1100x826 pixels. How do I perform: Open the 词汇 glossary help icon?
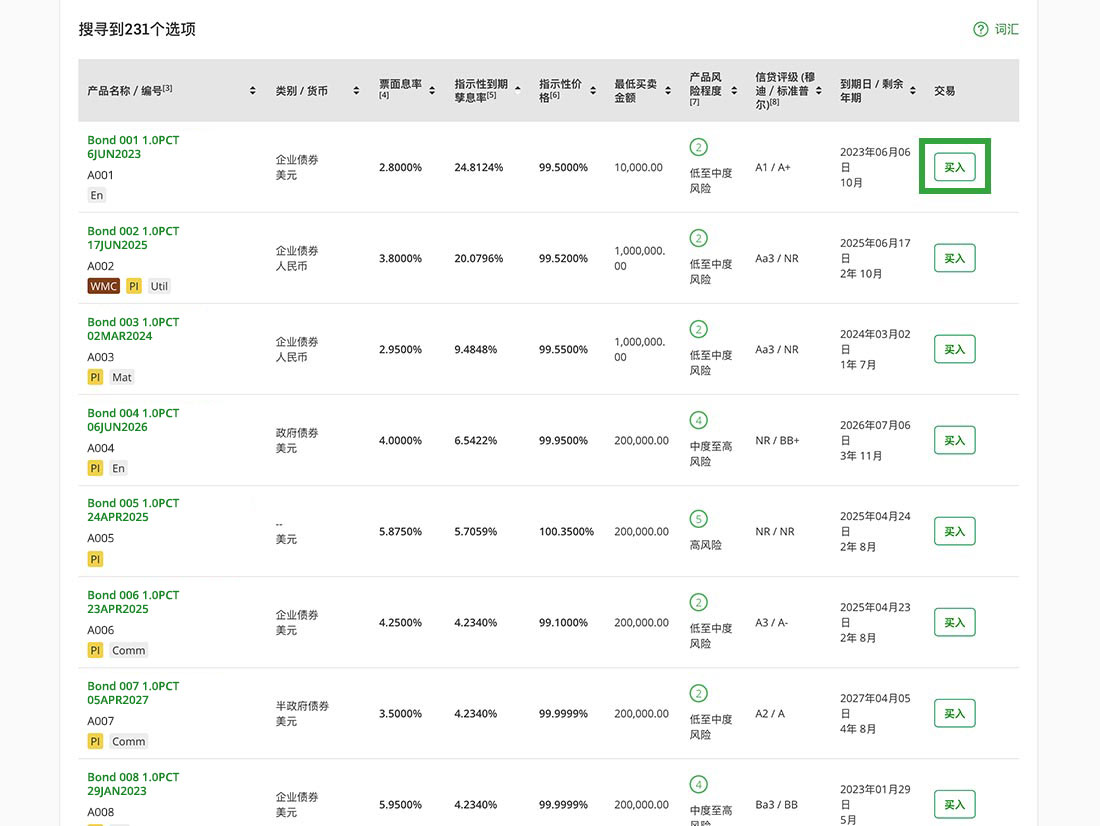(x=980, y=29)
